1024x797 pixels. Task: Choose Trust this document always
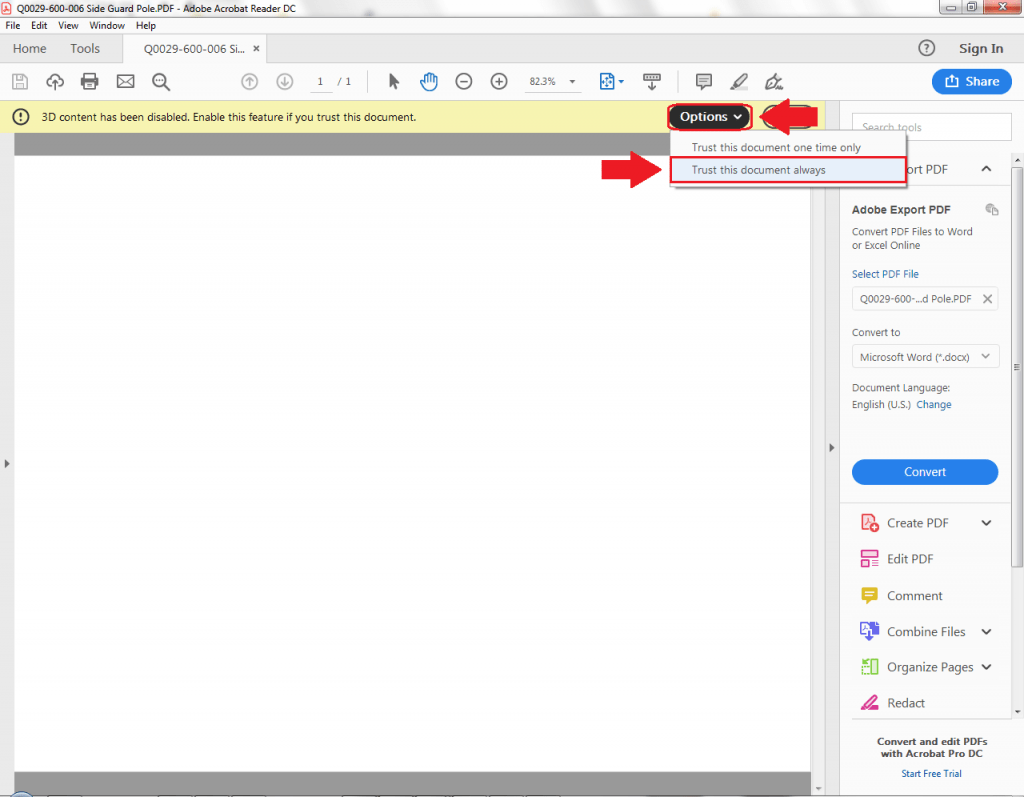pos(788,171)
